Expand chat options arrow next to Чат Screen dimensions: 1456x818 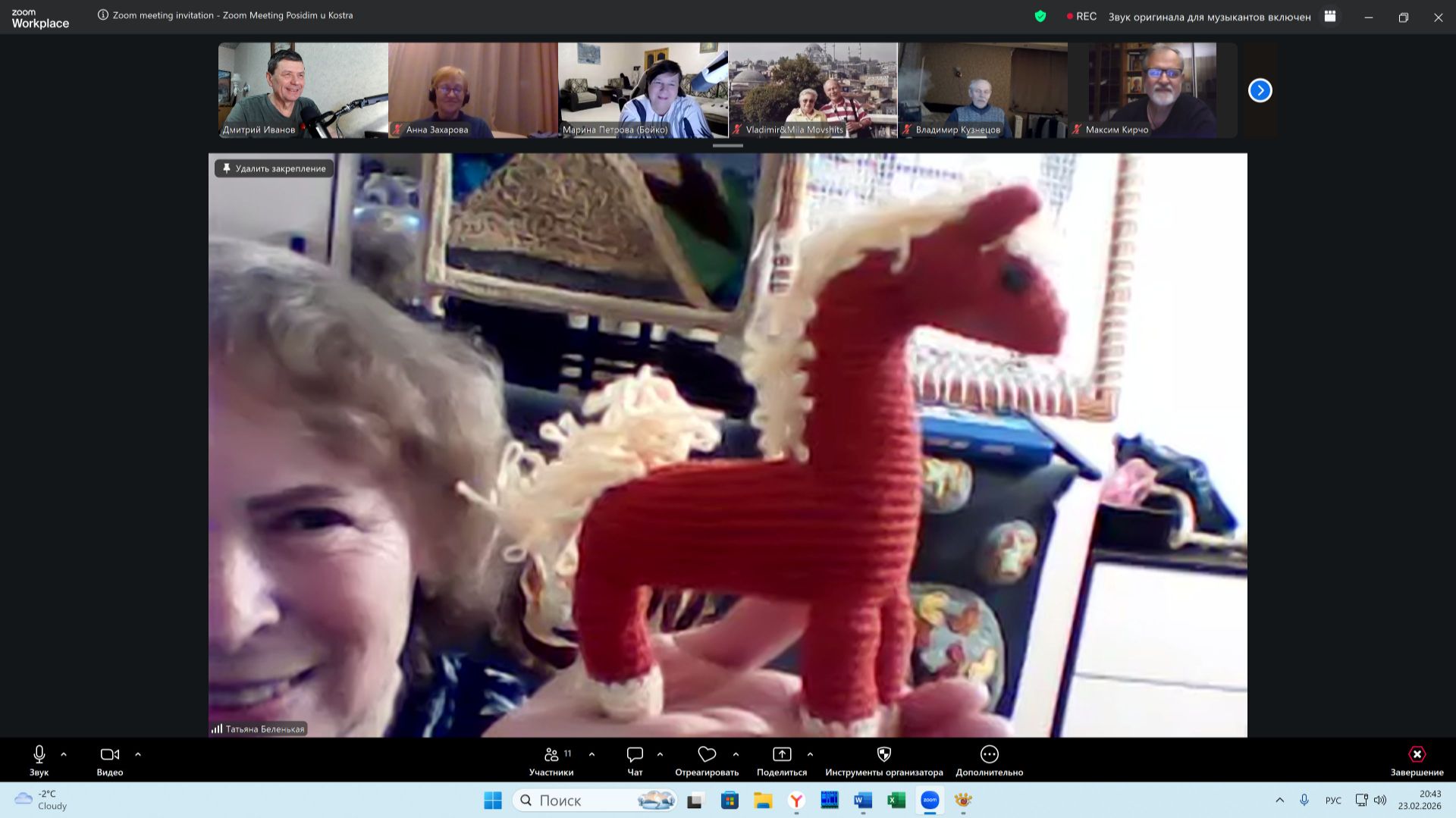coord(660,754)
